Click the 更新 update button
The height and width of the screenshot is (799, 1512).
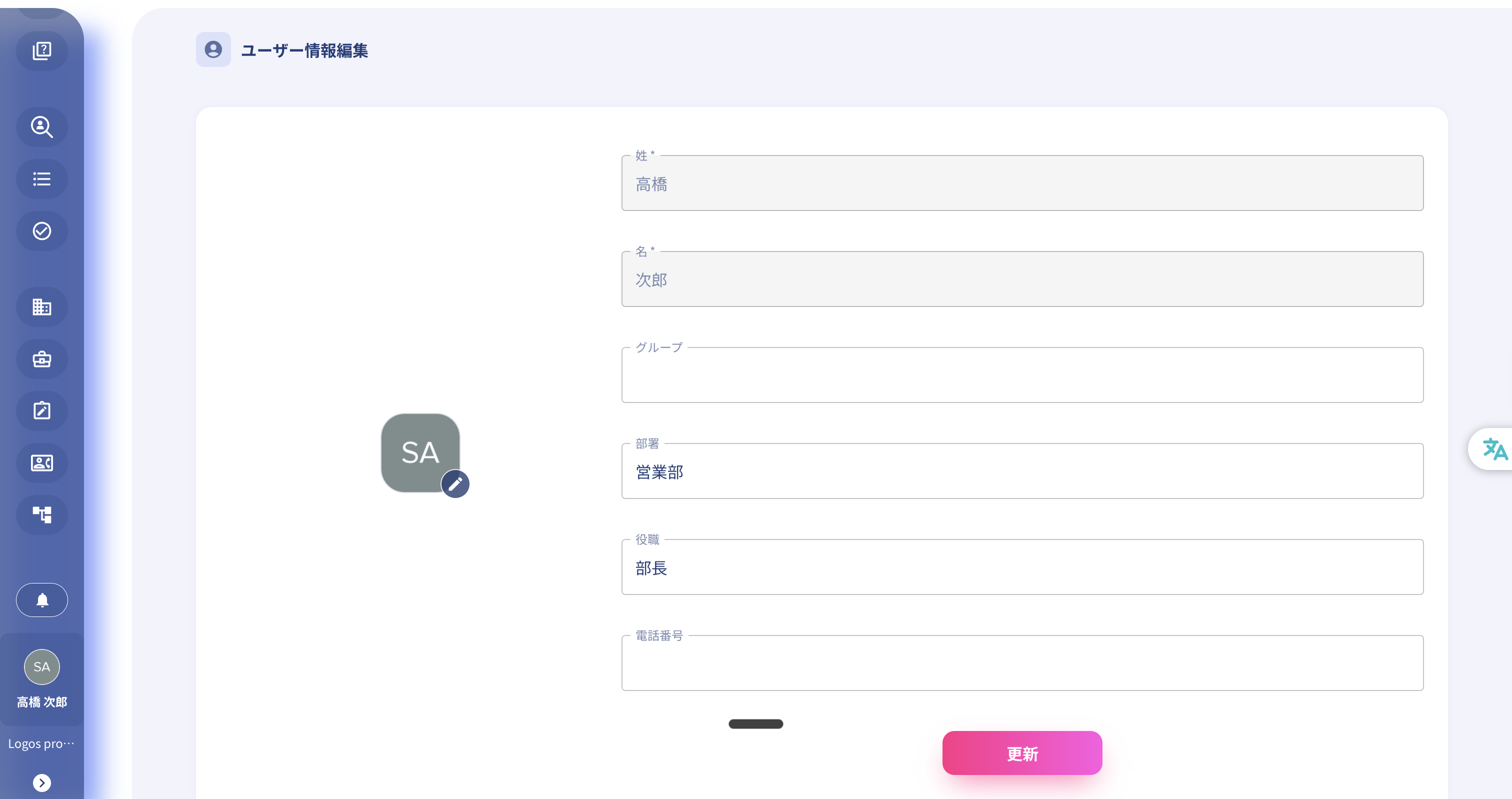click(1022, 753)
